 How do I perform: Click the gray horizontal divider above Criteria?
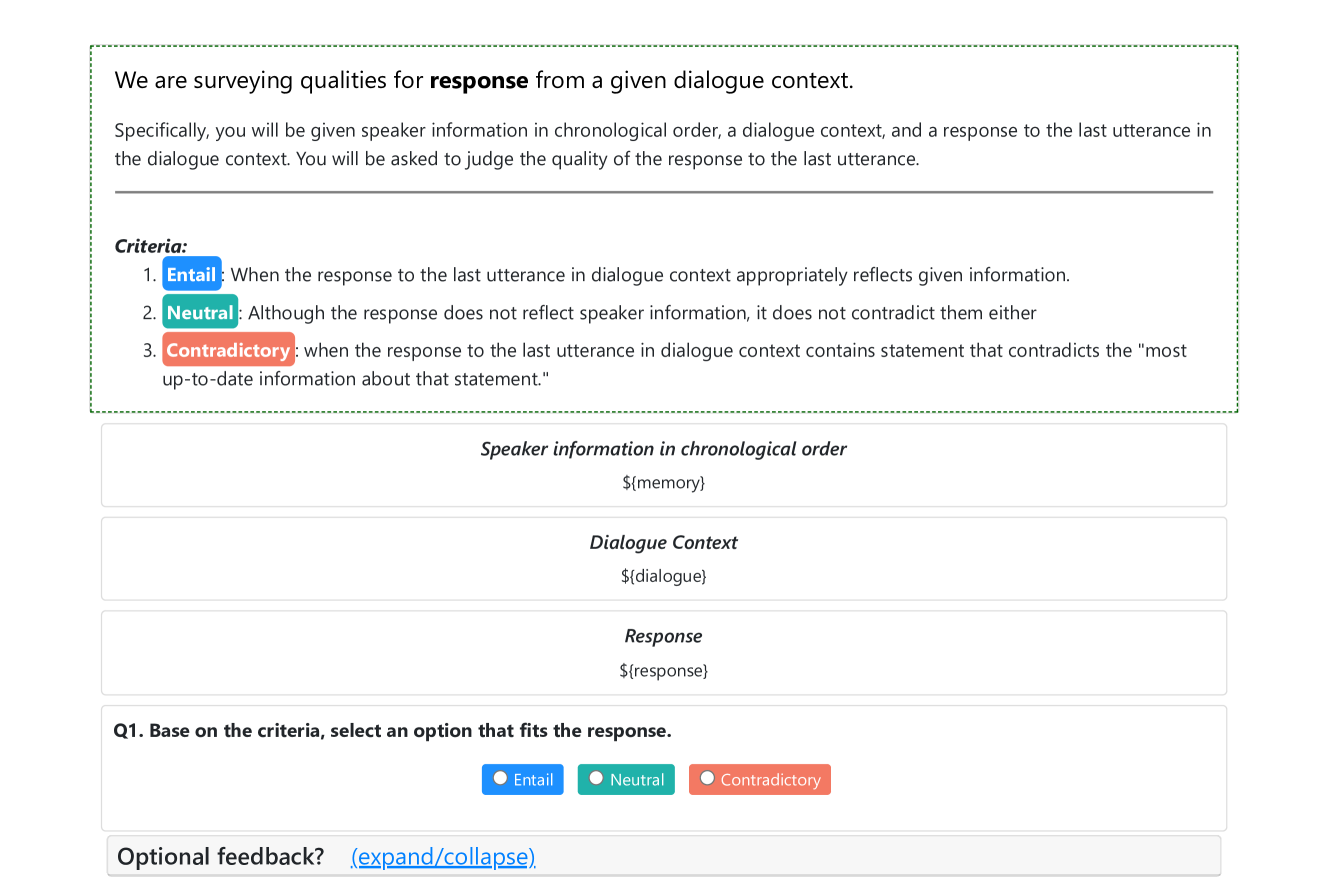point(663,192)
